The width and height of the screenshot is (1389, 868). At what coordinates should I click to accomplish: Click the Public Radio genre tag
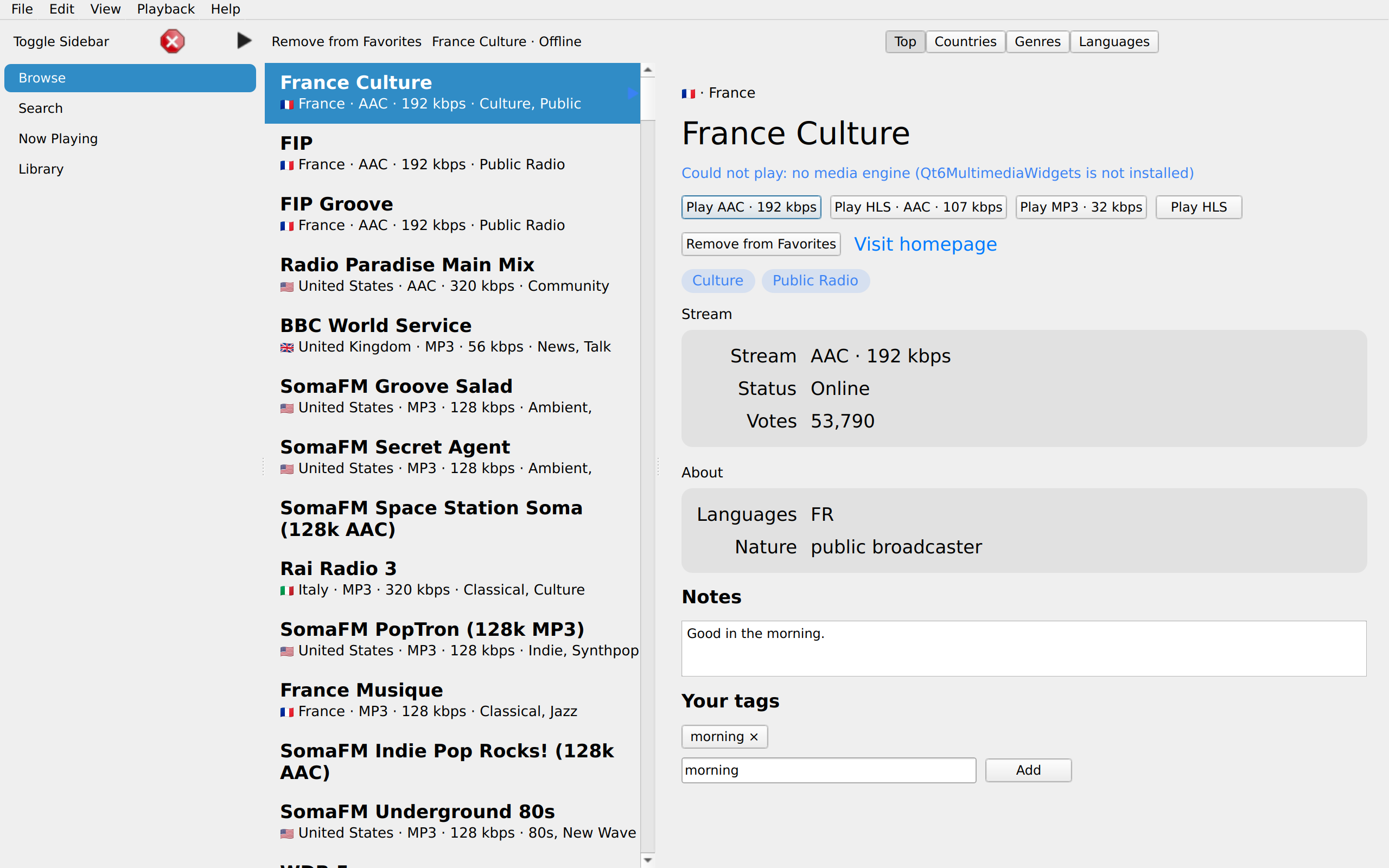pos(815,280)
